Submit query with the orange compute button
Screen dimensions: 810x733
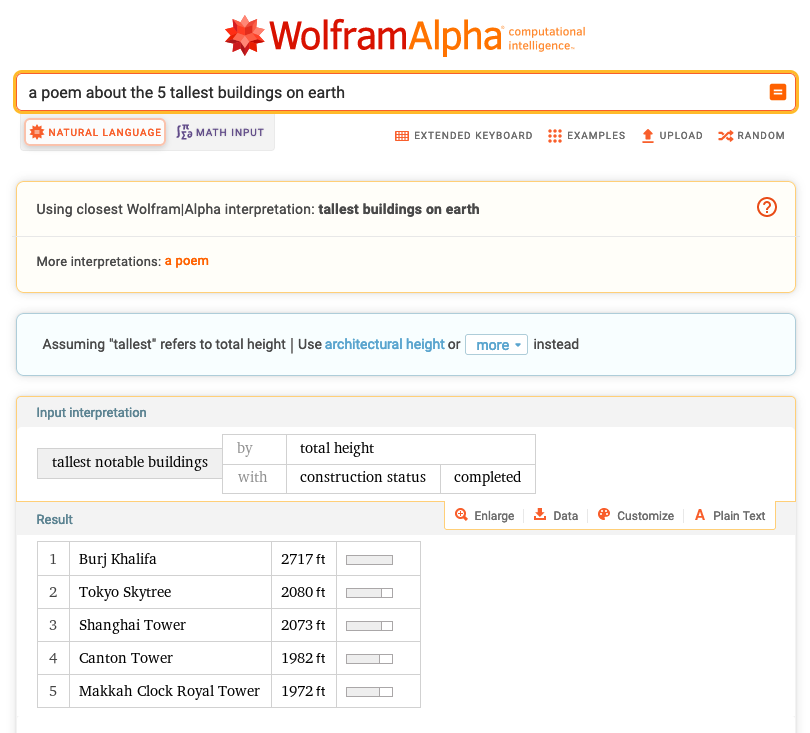click(x=777, y=92)
